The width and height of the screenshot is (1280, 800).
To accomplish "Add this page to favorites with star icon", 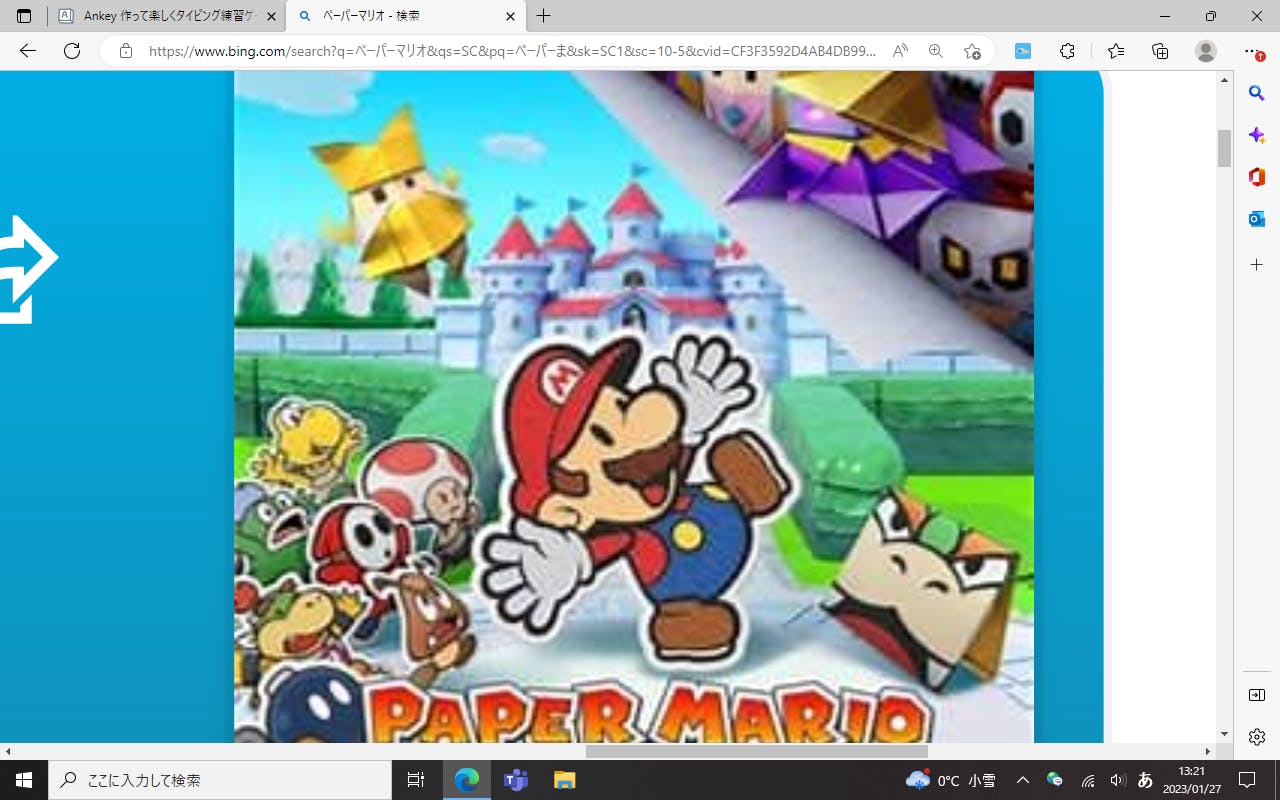I will (972, 51).
